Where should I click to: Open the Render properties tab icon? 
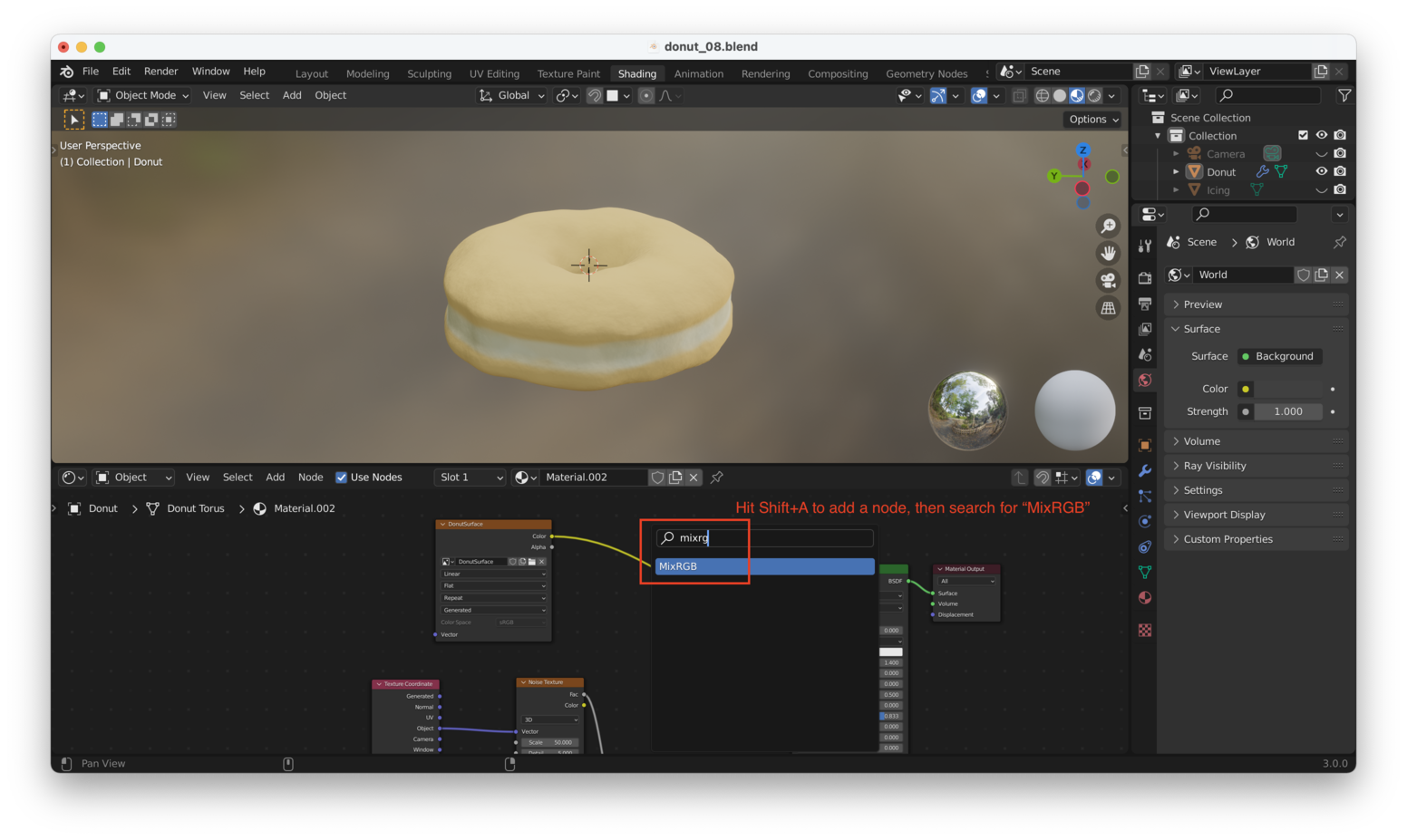click(1145, 278)
